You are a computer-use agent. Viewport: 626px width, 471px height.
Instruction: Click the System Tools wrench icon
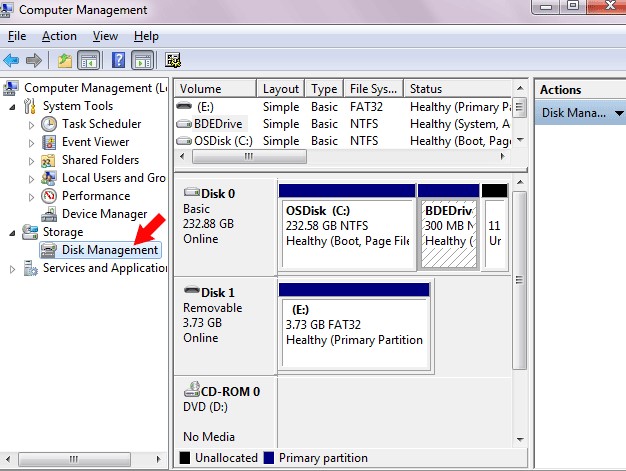pos(30,106)
